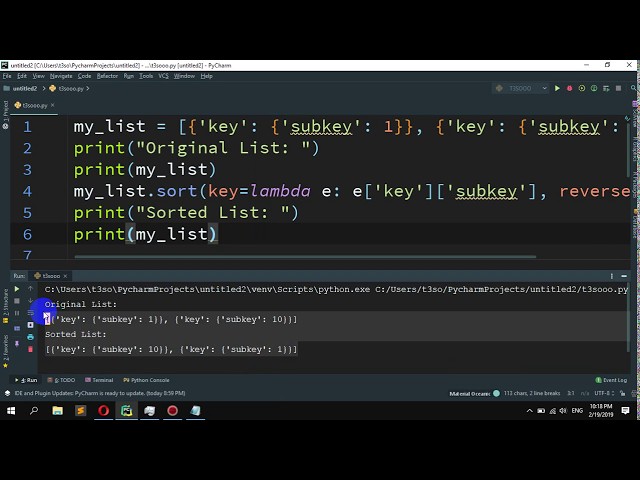
Task: Click the ENG language indicator in the tray
Action: coord(577,411)
